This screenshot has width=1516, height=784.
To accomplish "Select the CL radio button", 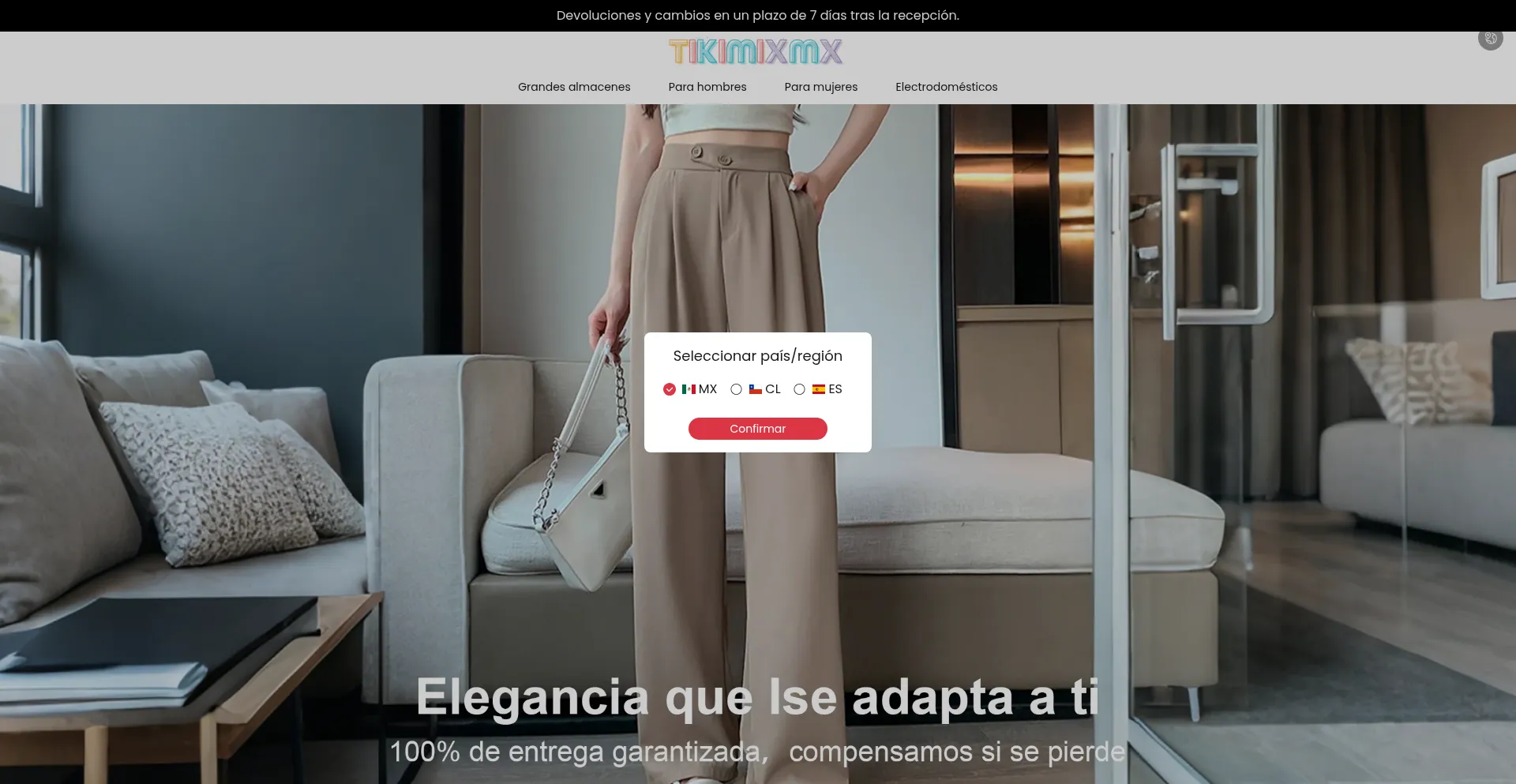I will click(737, 389).
